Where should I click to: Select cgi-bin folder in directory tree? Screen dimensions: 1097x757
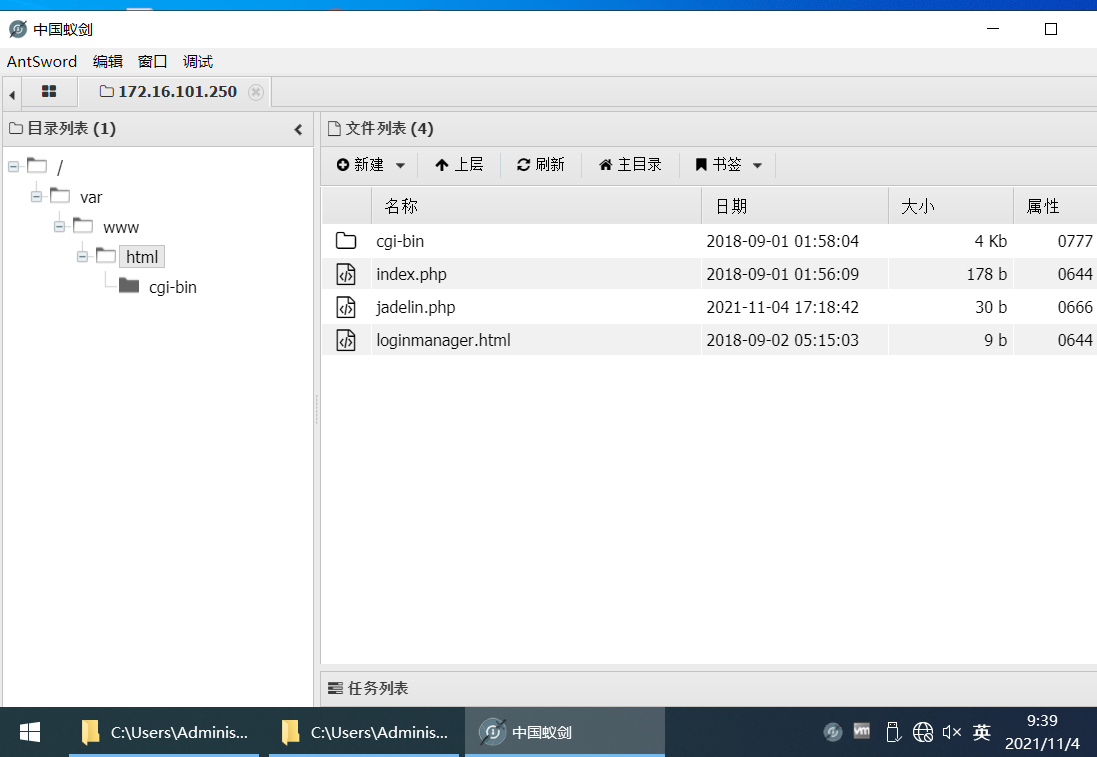tap(173, 287)
